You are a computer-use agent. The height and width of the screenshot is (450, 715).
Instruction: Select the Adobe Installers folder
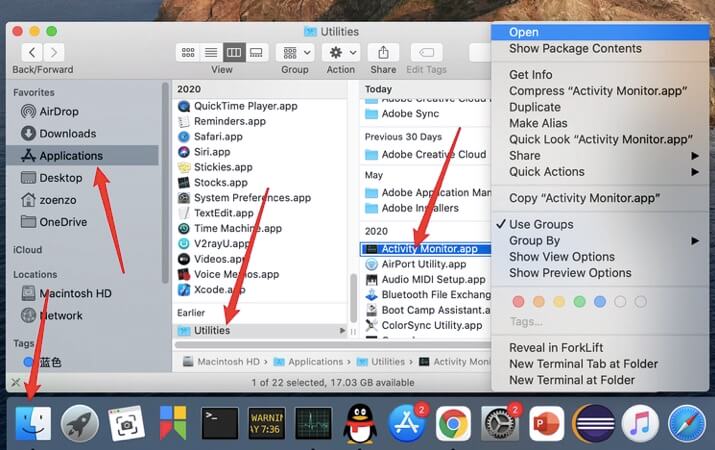(412, 208)
